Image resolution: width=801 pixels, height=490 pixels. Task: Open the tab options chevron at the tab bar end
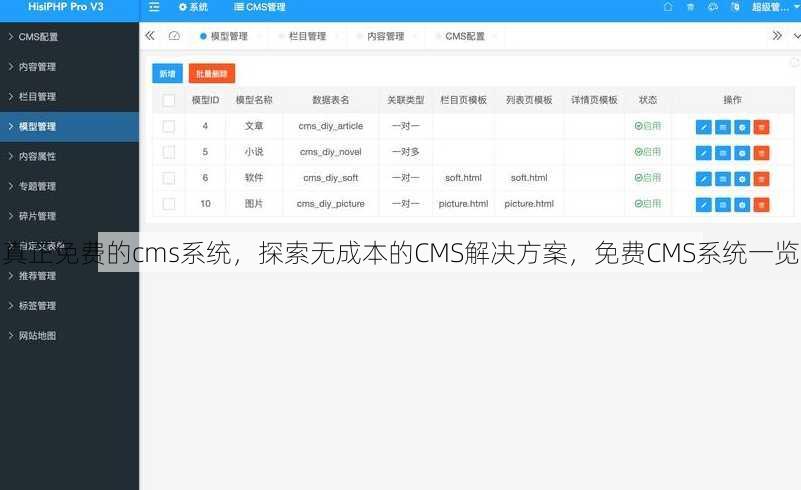(x=796, y=36)
